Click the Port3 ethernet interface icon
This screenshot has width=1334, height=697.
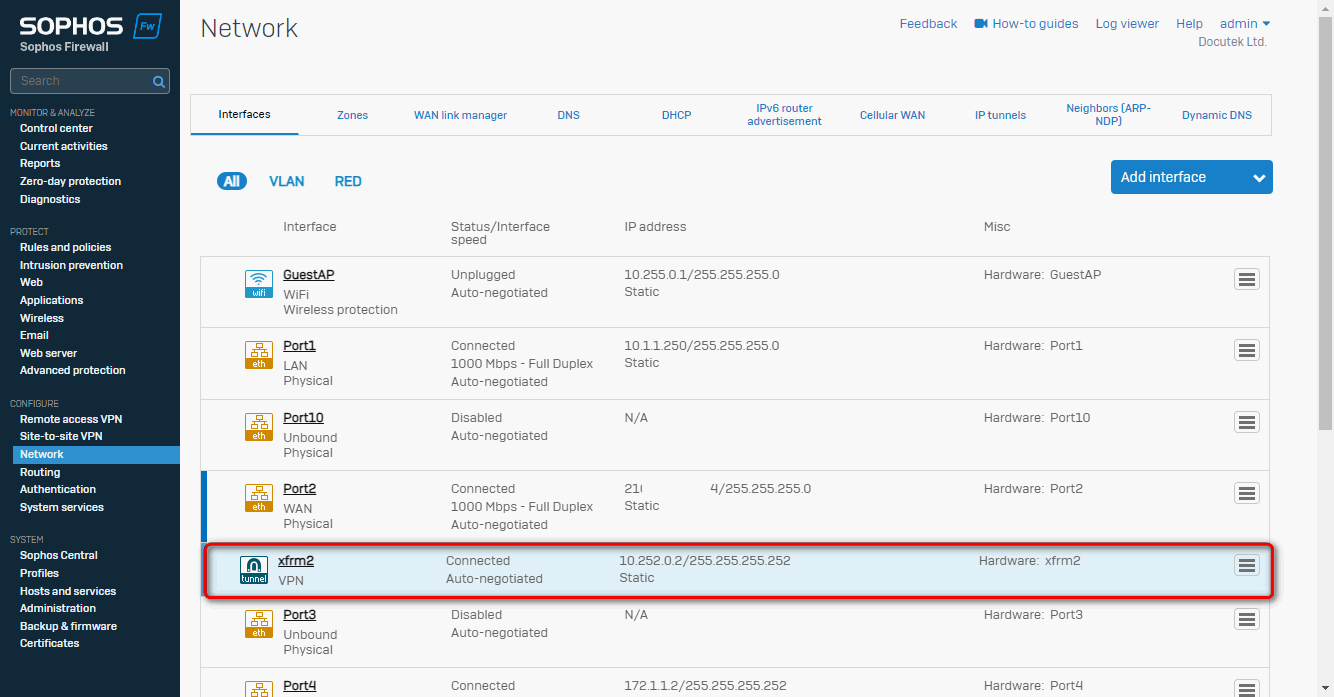[x=259, y=624]
